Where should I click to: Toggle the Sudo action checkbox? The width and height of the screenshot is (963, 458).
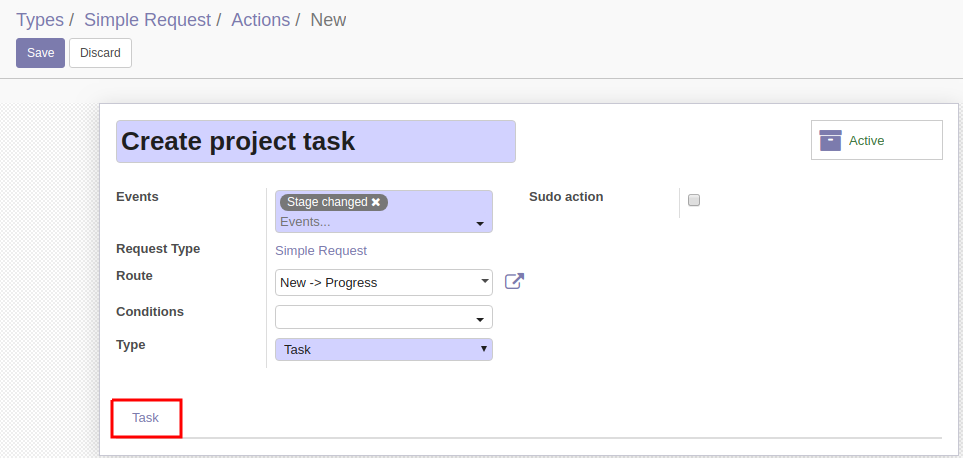click(693, 200)
